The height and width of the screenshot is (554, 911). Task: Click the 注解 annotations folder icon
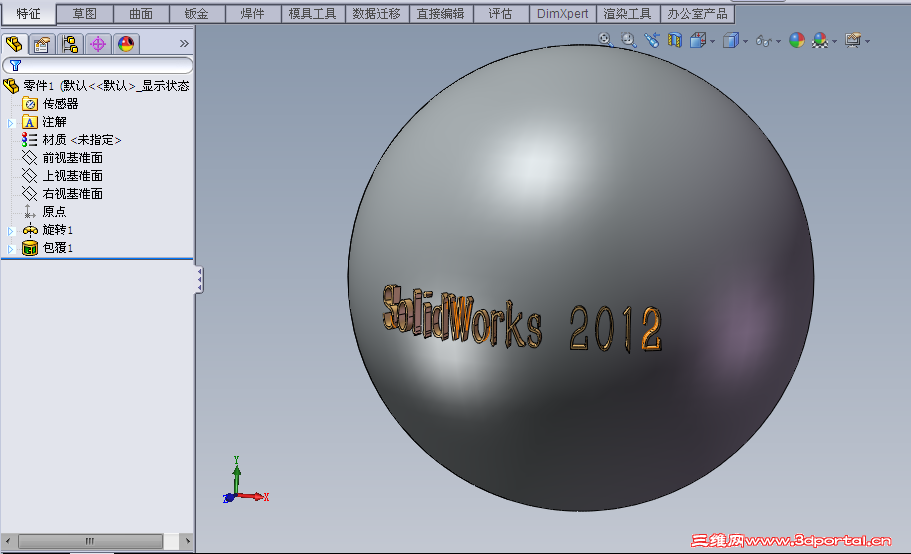coord(30,122)
